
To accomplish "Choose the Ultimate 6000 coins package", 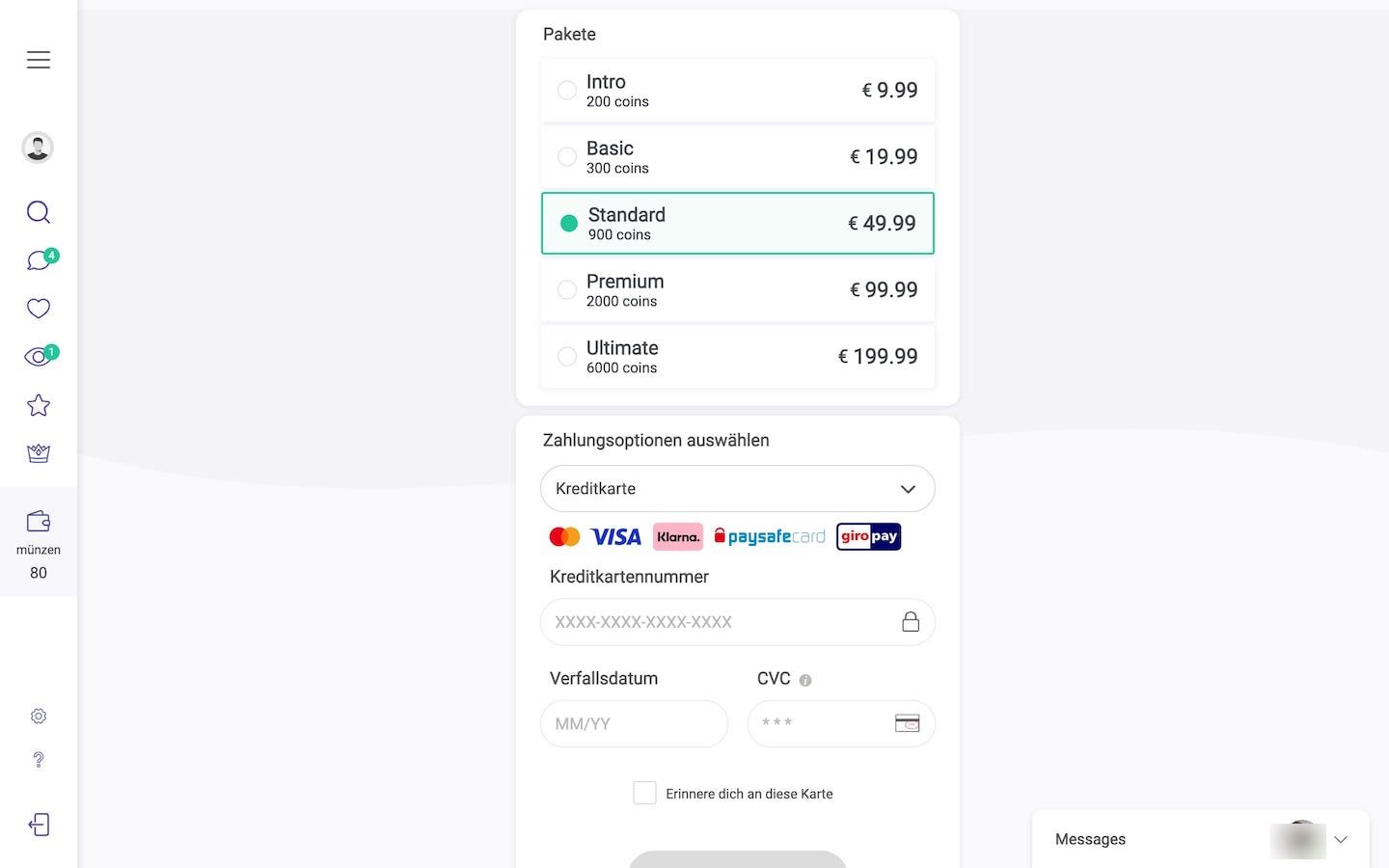I will pos(738,357).
